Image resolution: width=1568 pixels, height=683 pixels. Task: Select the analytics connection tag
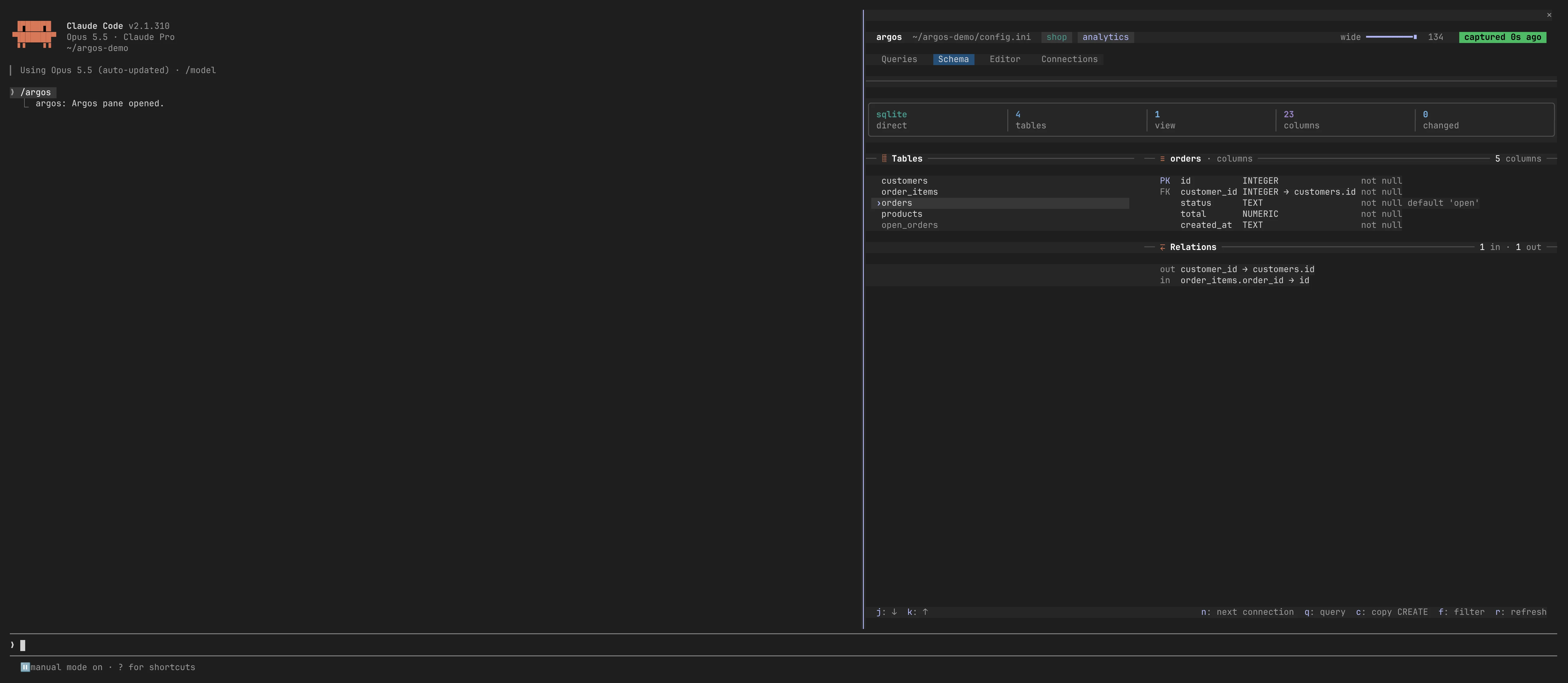pyautogui.click(x=1105, y=37)
